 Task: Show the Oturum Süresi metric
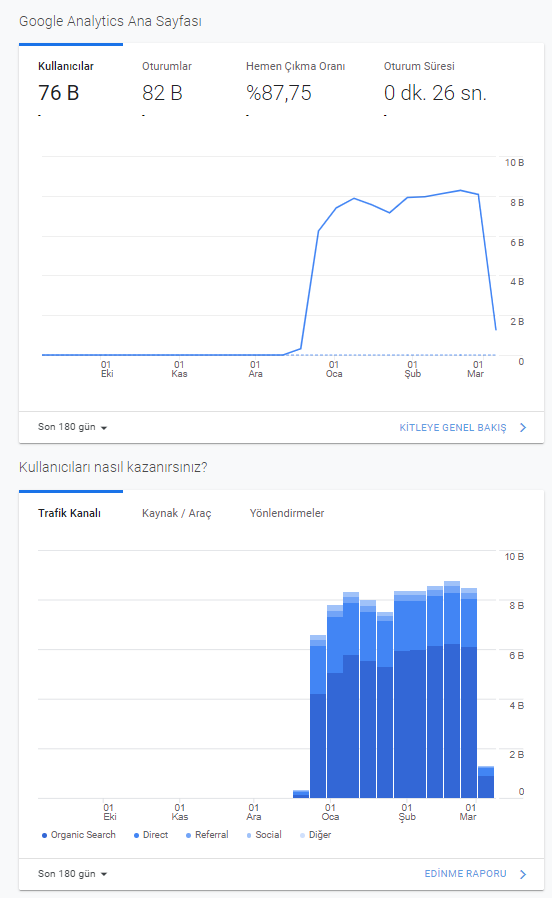click(x=419, y=66)
